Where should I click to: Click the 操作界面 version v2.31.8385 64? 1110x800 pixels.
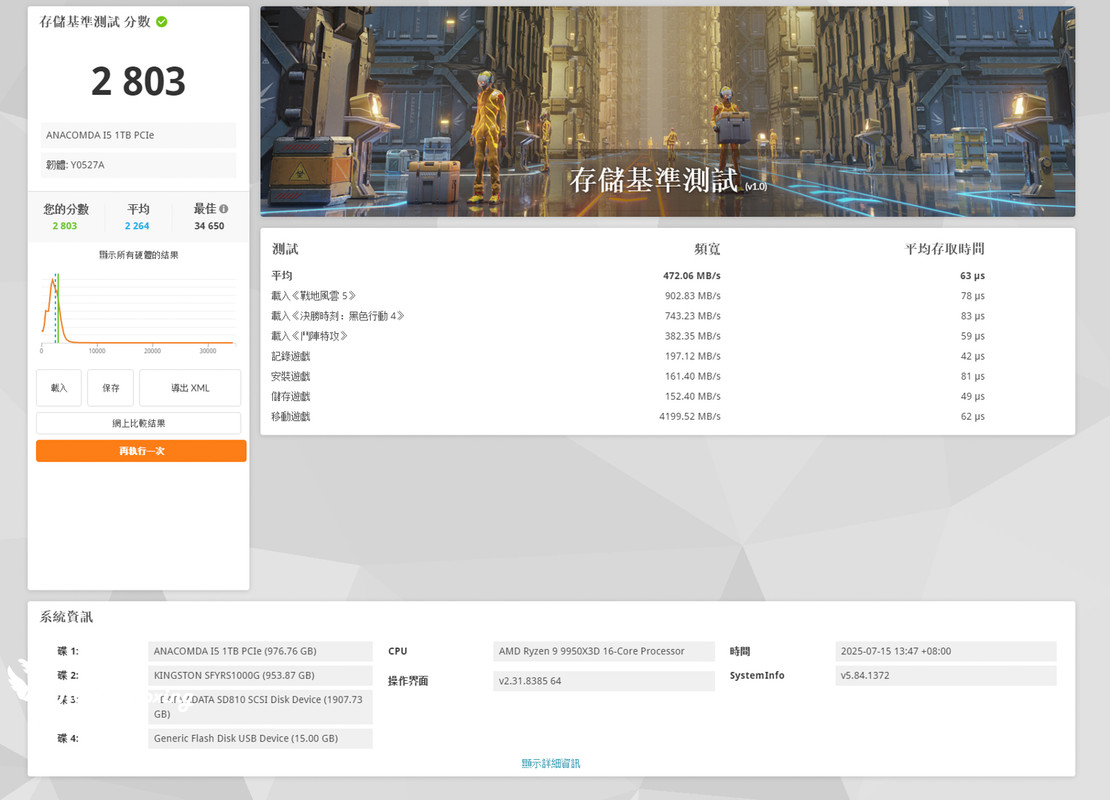[x=604, y=681]
